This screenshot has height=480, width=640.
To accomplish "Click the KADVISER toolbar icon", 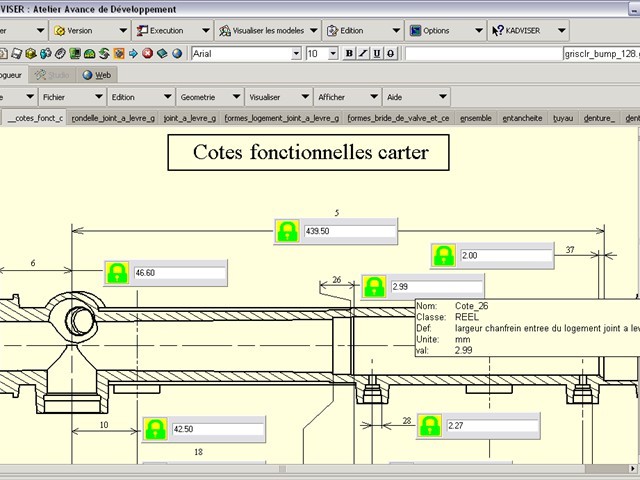I will point(497,30).
